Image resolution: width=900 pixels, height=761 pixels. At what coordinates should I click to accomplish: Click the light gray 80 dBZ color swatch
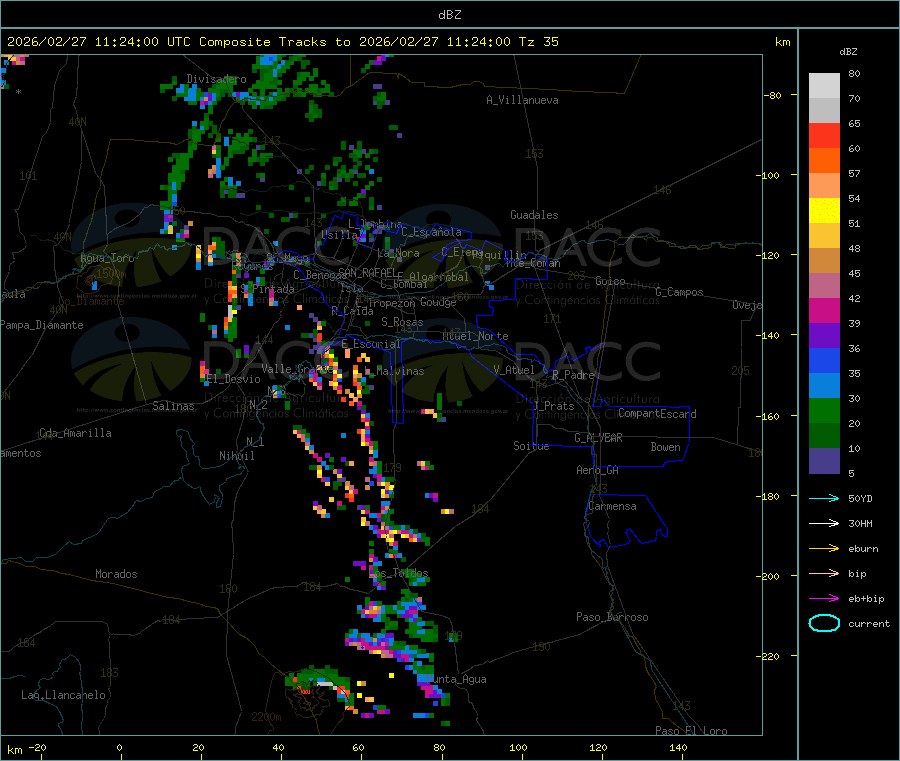coord(824,86)
